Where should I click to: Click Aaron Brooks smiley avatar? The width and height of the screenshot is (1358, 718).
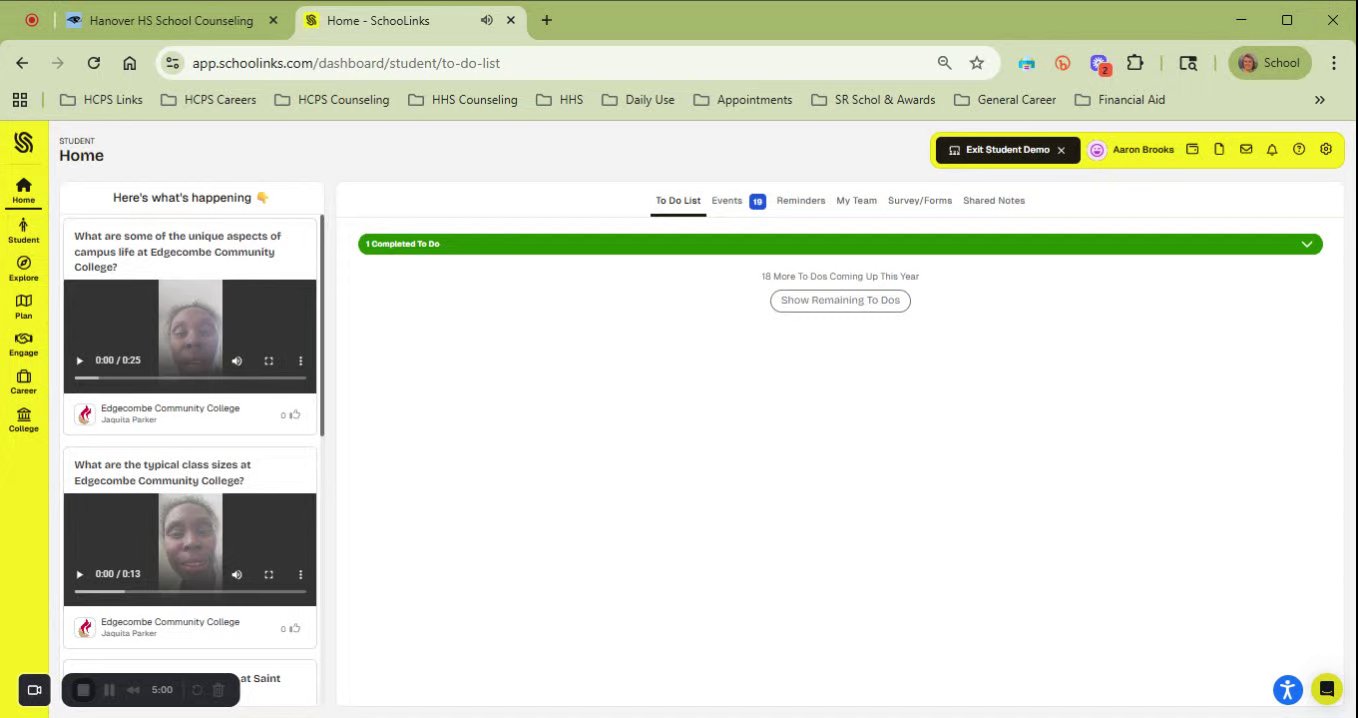point(1097,150)
